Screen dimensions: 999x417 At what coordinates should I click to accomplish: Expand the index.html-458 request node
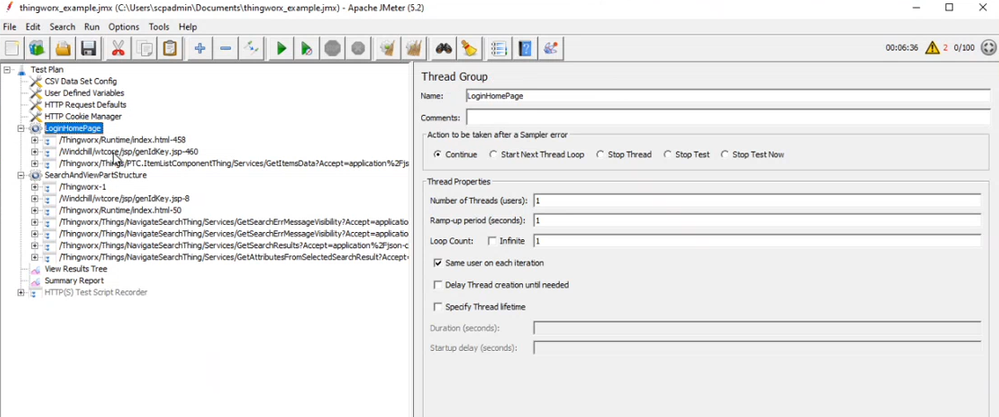(34, 139)
